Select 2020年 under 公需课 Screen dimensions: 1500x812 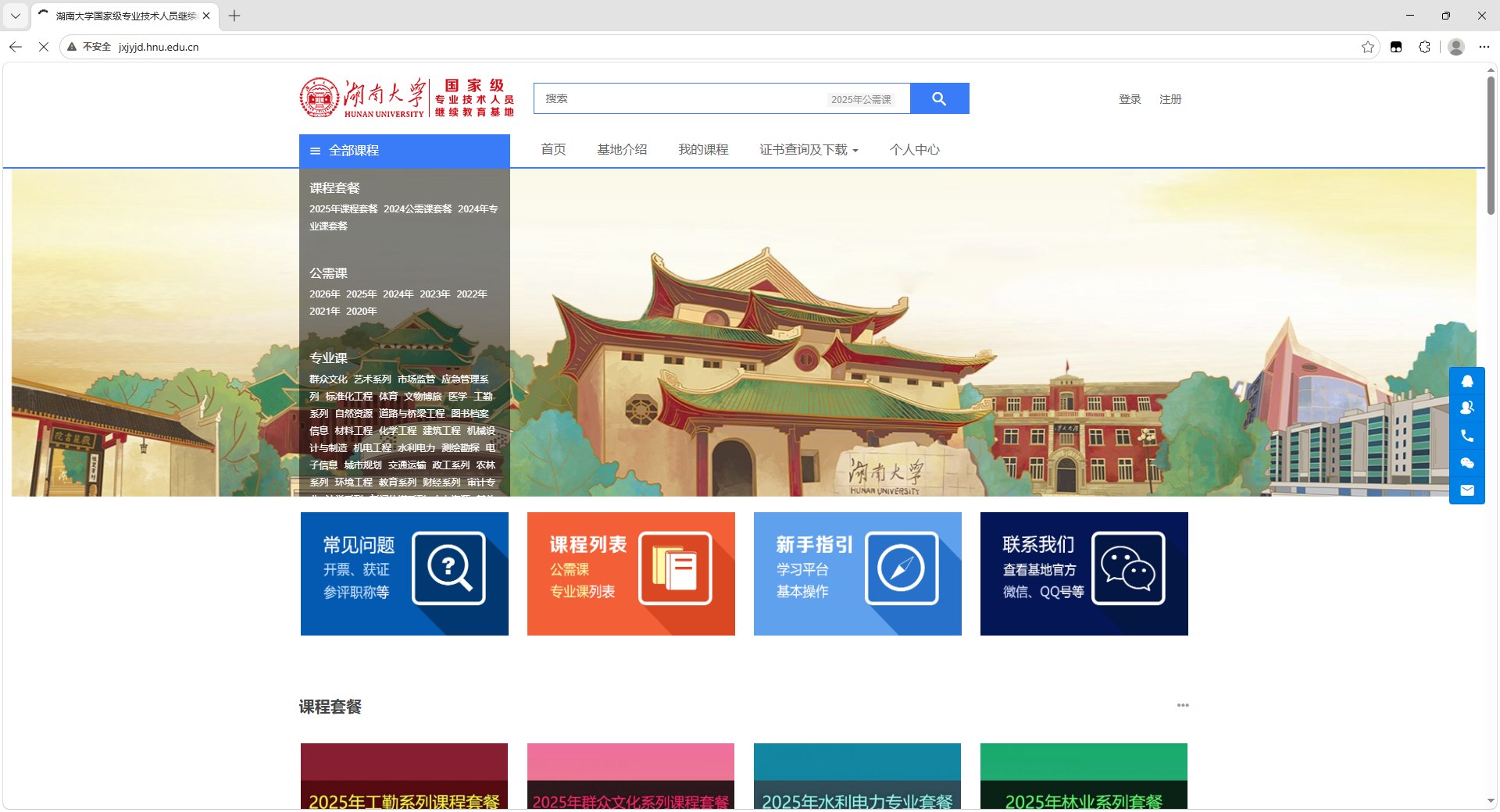pos(361,312)
